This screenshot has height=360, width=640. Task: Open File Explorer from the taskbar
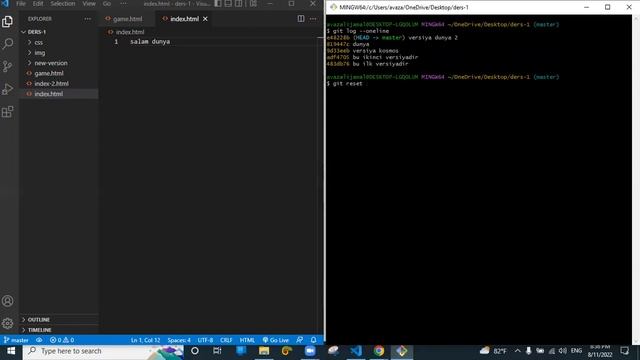tap(264, 351)
